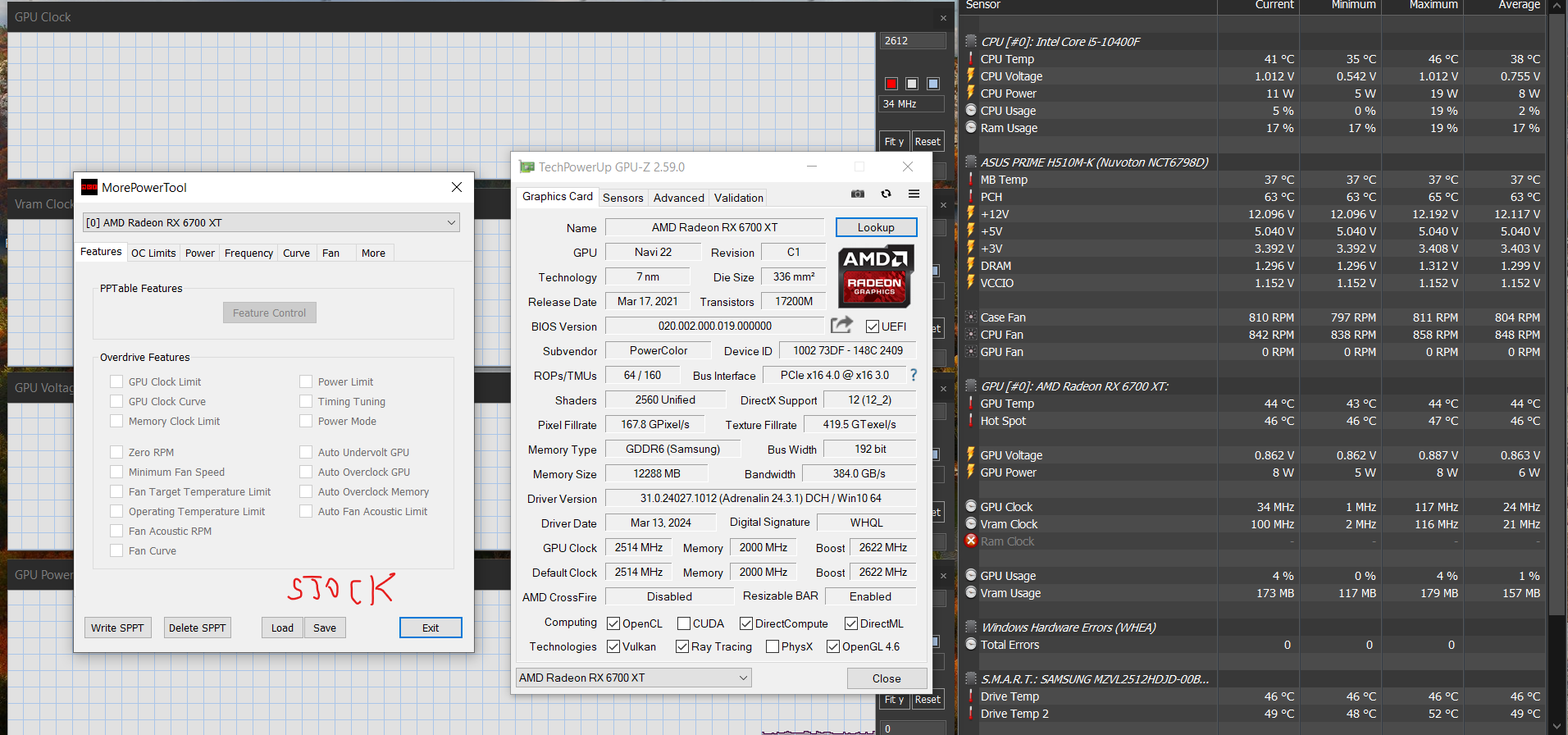This screenshot has height=735, width=1568.
Task: Open the MorePowerTool GPU selection dropdown
Action: [x=271, y=222]
